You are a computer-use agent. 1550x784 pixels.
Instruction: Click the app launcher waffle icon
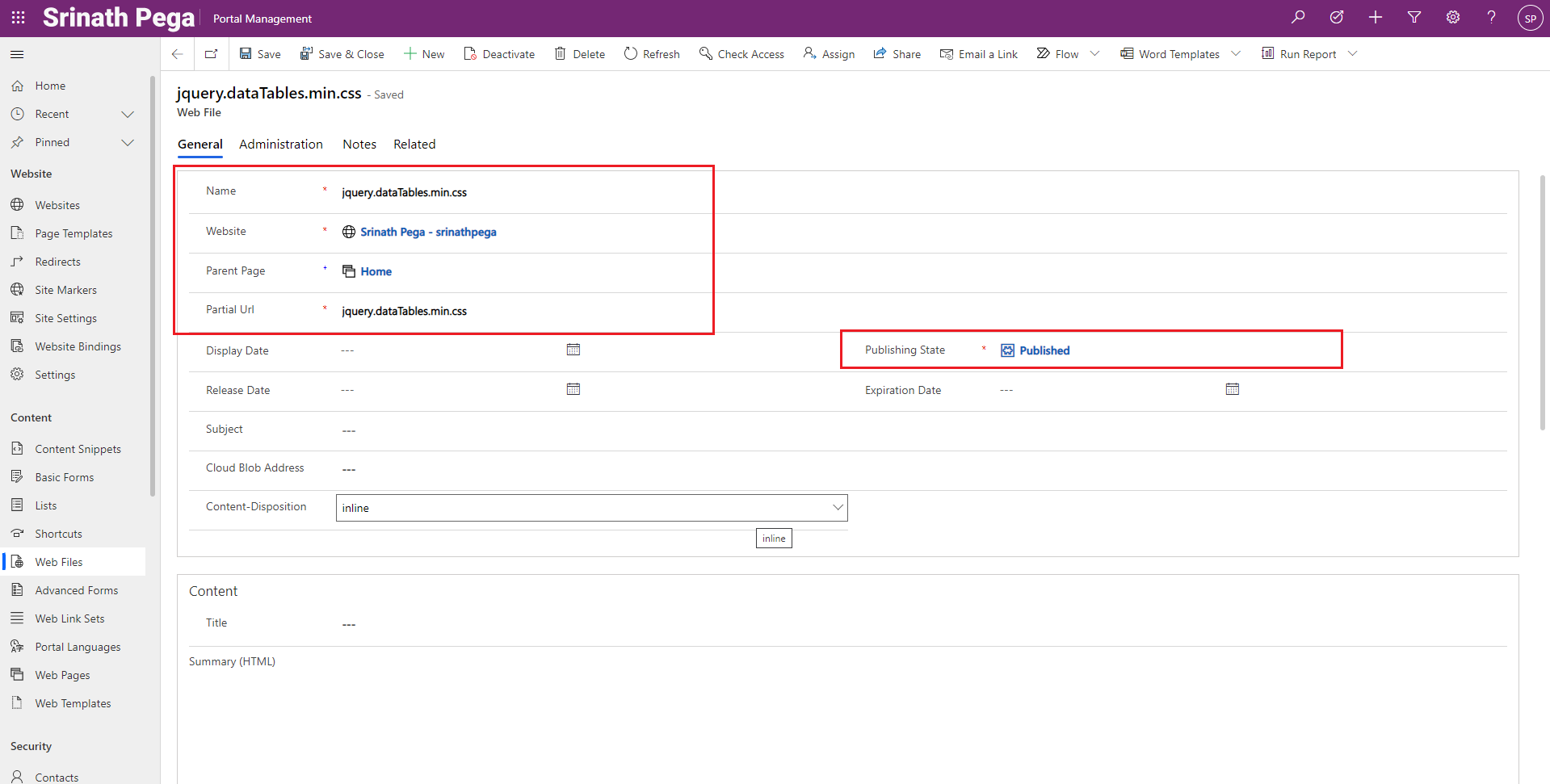tap(18, 17)
